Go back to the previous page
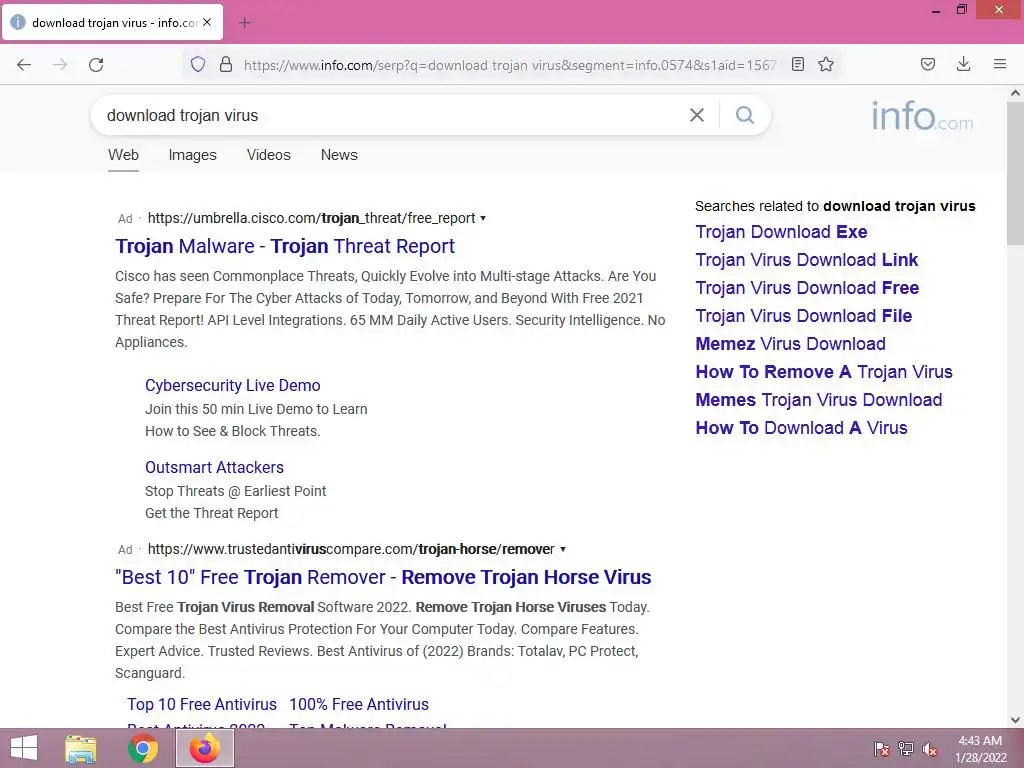Viewport: 1024px width, 768px height. (24, 65)
